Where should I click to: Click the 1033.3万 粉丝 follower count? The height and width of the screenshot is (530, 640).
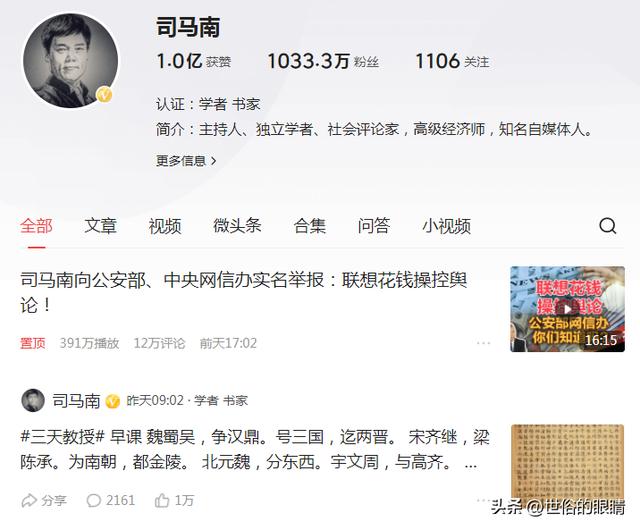point(323,61)
